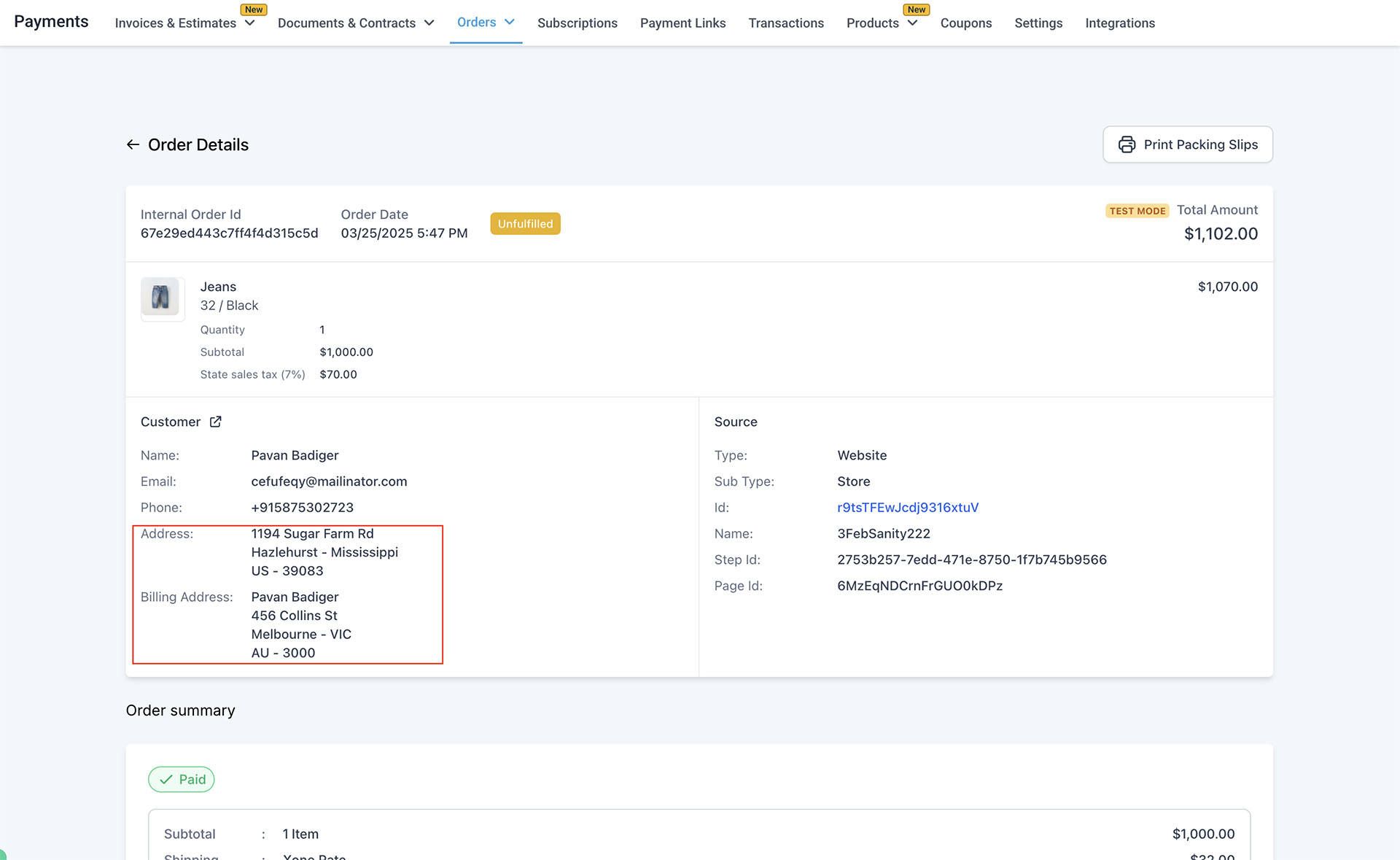Click the Paid status badge
The image size is (1400, 860).
click(x=182, y=779)
